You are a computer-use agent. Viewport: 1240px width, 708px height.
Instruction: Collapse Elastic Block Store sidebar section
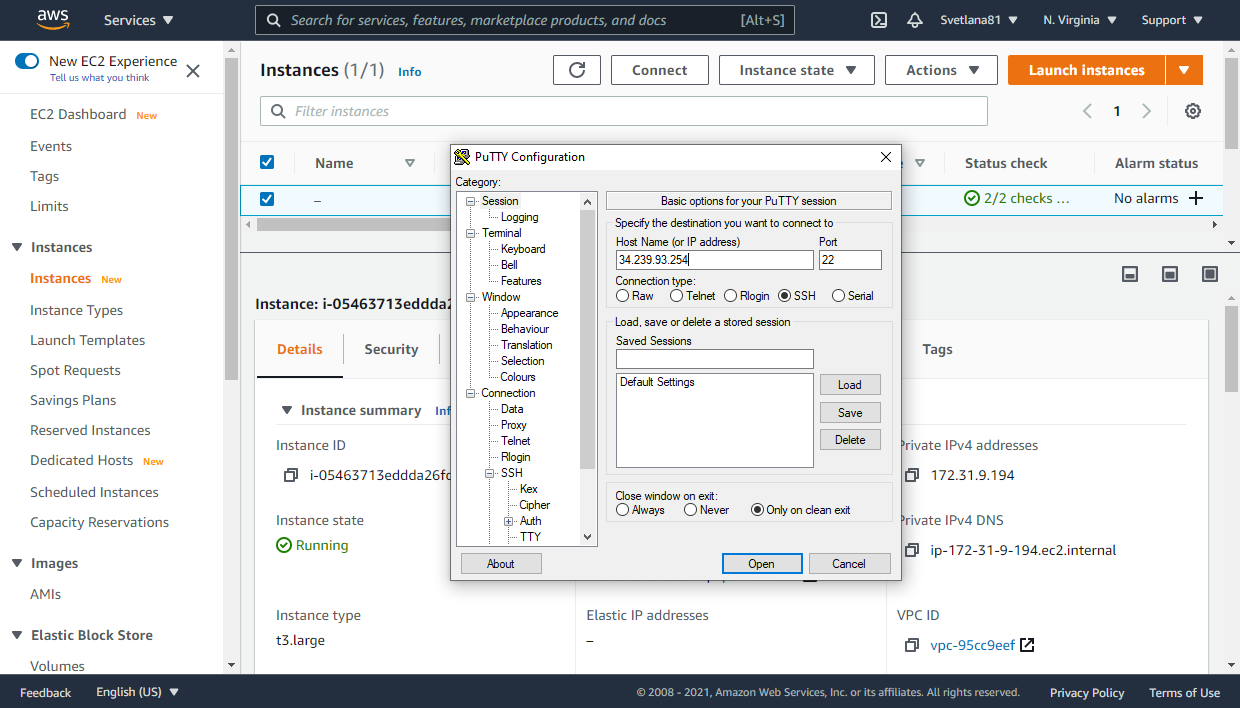(17, 635)
